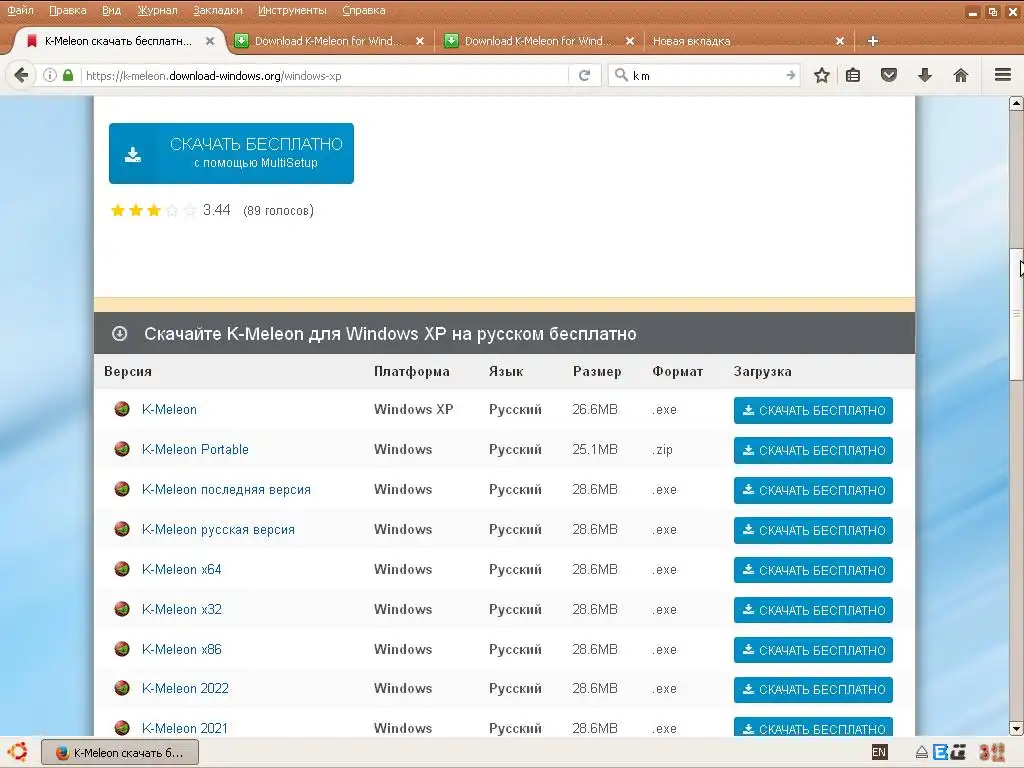The height and width of the screenshot is (768, 1024).
Task: Click the green padlock security icon
Action: point(68,75)
